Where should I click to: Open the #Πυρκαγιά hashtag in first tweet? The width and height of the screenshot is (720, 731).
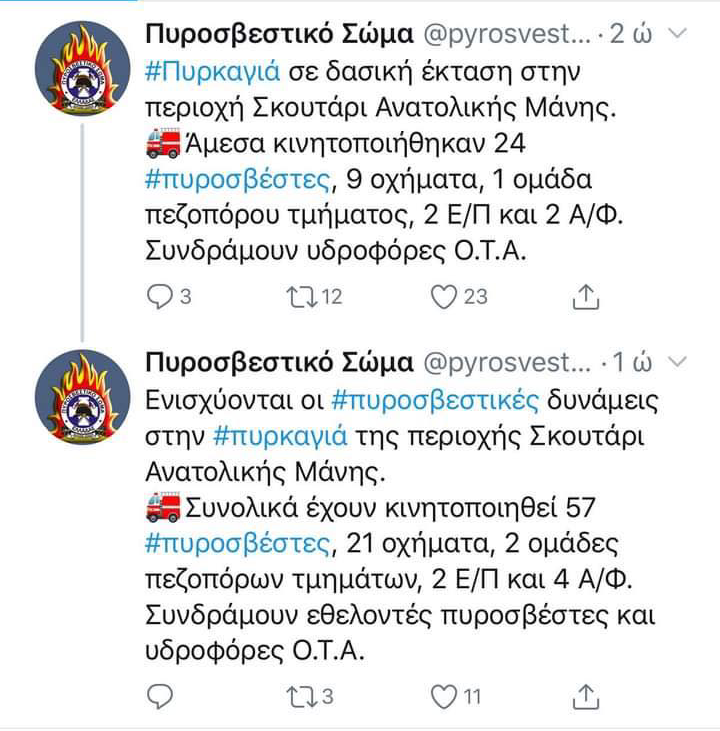(x=213, y=72)
